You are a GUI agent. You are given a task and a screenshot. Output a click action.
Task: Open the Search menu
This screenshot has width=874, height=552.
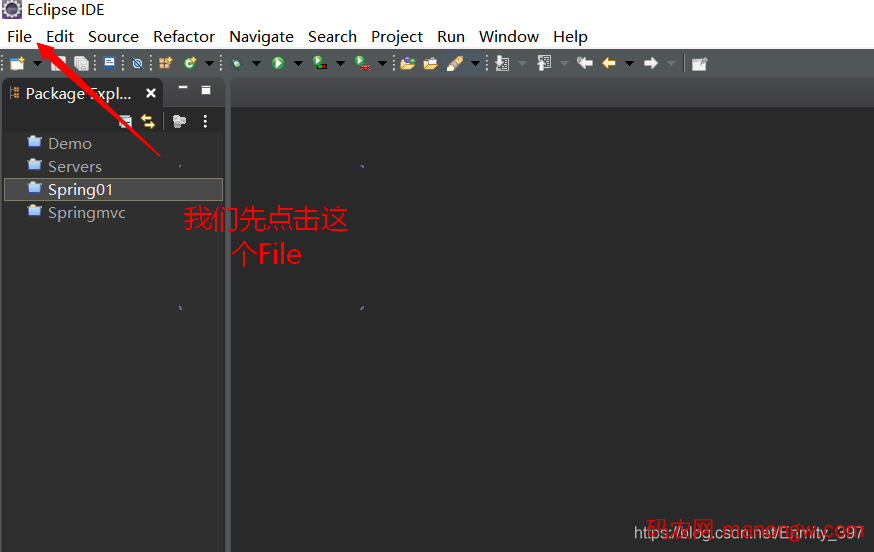pyautogui.click(x=332, y=37)
